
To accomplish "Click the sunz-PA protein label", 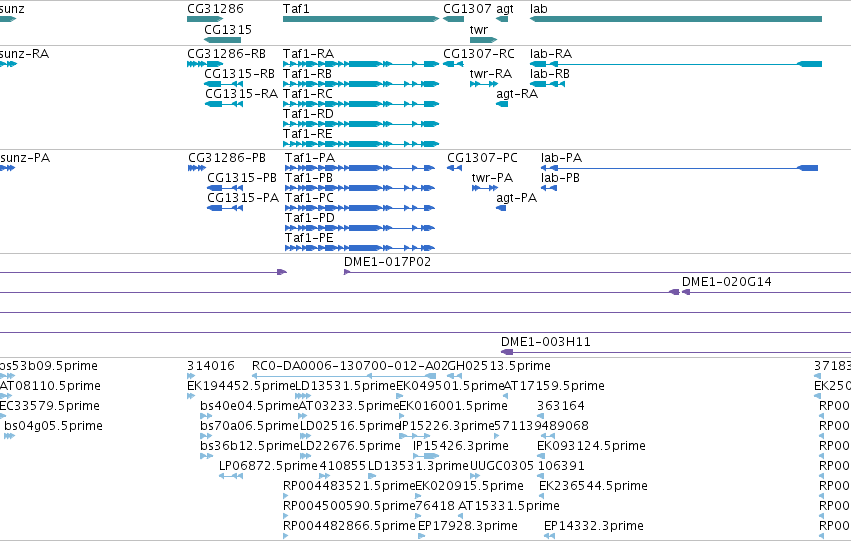I will tap(25, 158).
